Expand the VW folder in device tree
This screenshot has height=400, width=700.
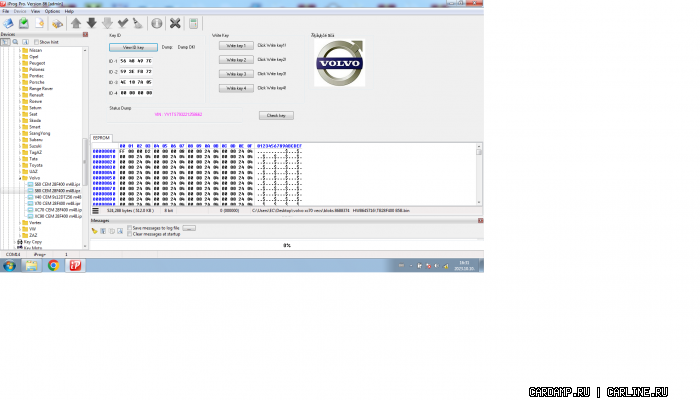pos(20,229)
